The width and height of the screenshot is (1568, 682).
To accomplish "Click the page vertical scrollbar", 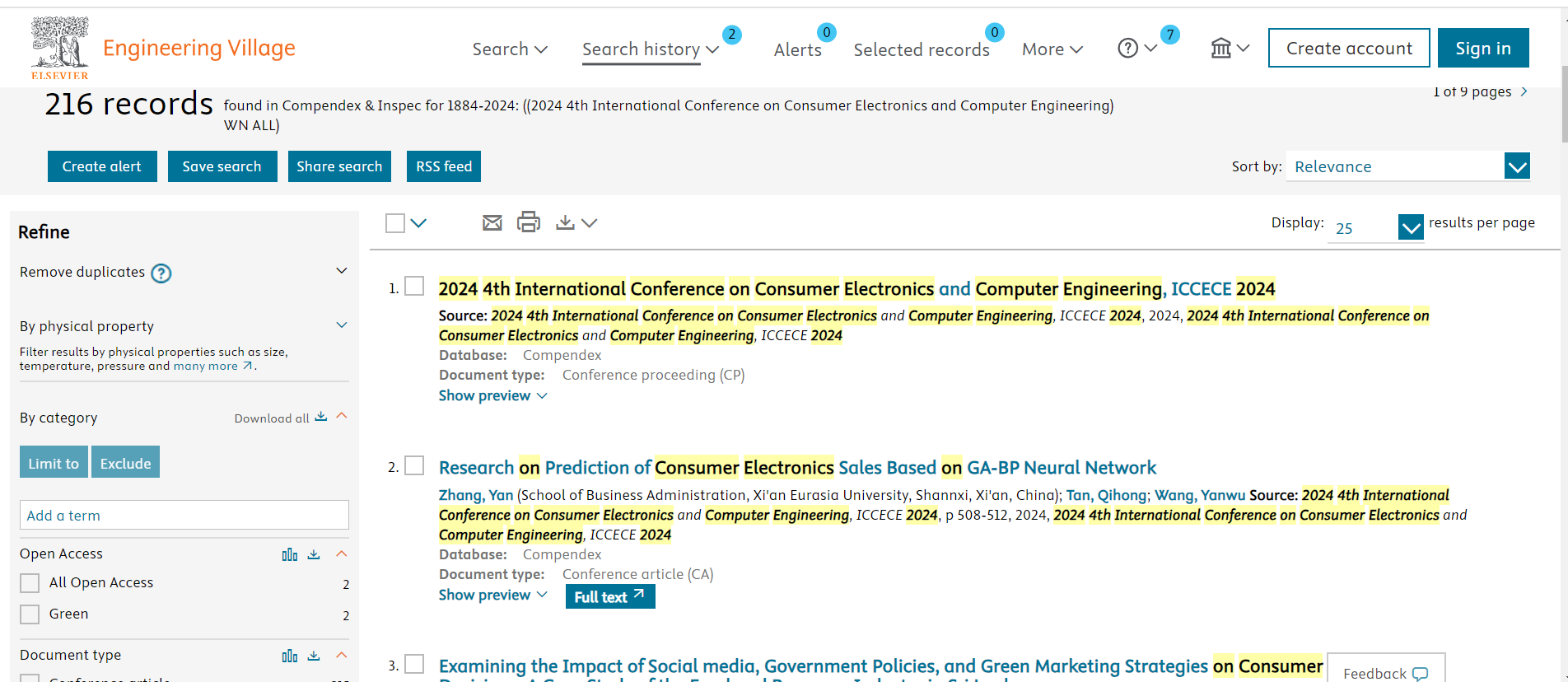I will (x=1564, y=103).
